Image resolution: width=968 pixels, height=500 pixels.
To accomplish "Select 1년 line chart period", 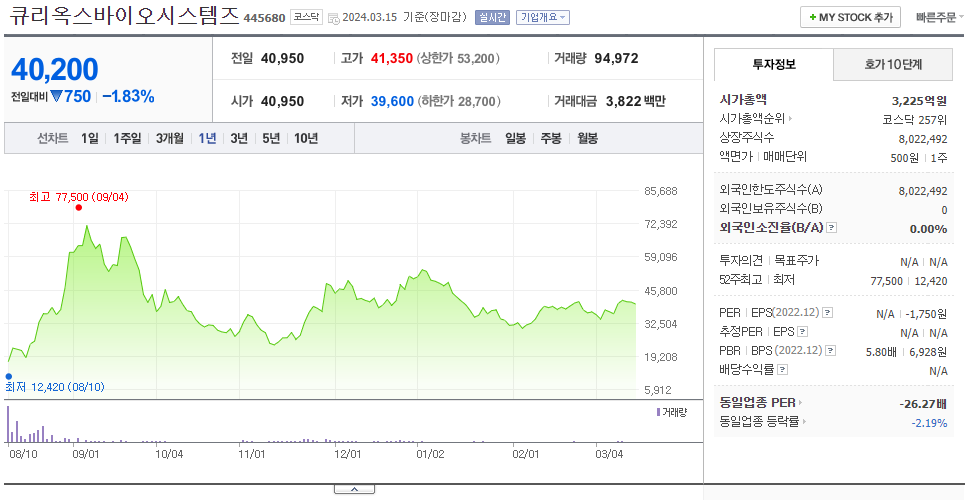I will tap(207, 138).
